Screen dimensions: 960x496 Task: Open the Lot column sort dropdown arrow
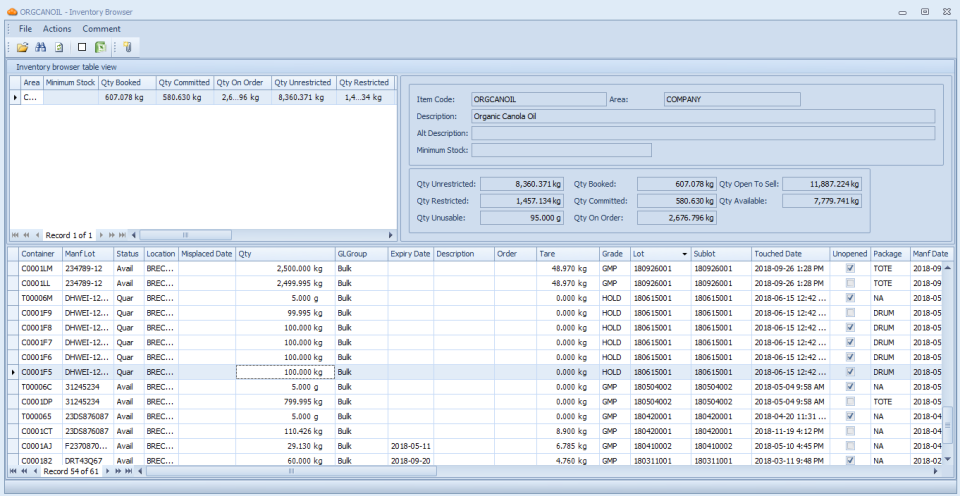684,254
